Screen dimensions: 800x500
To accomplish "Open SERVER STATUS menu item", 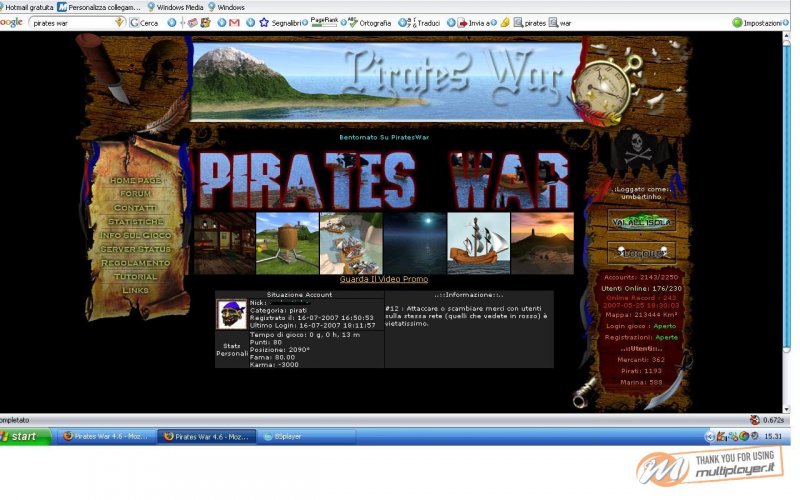I will point(135,249).
